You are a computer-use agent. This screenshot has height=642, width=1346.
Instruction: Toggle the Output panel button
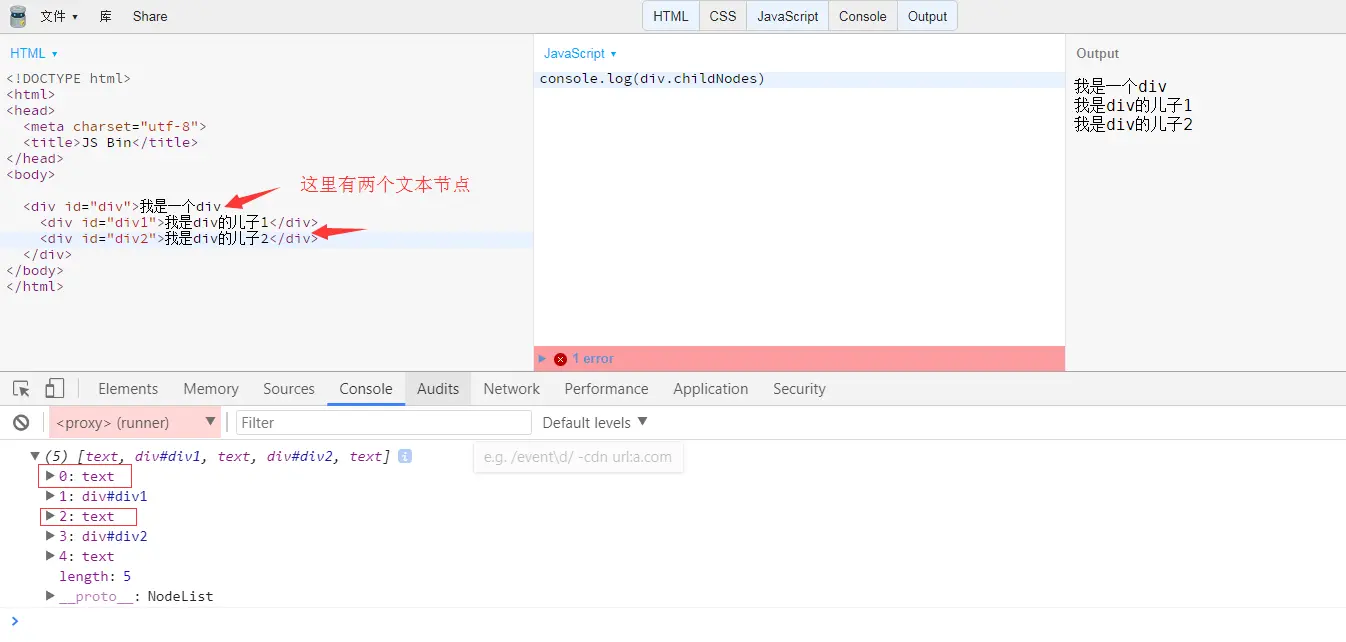(x=927, y=16)
